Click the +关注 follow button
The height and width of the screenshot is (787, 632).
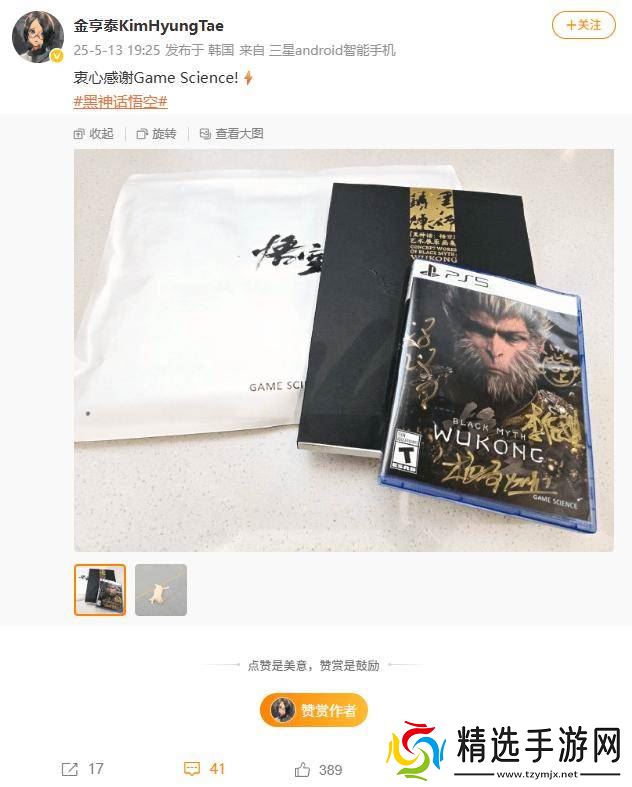coord(583,25)
